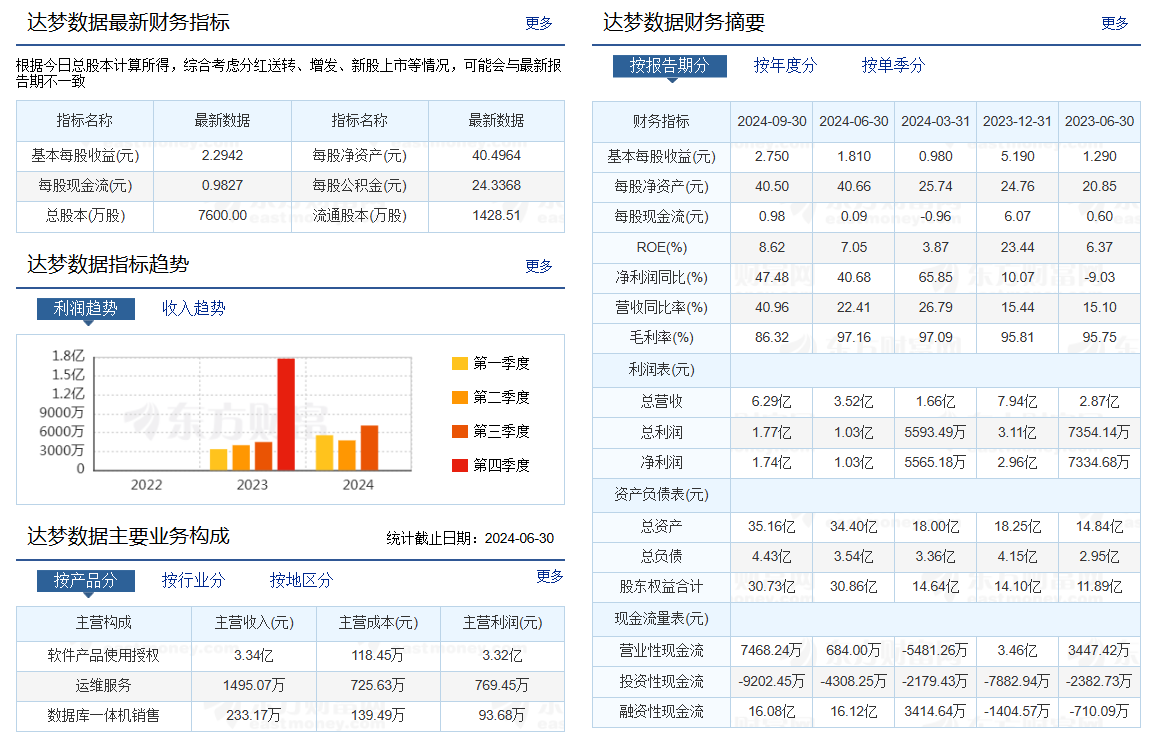The image size is (1160, 741).
Task: Click the 主营收入(元) column header
Action: (x=254, y=623)
